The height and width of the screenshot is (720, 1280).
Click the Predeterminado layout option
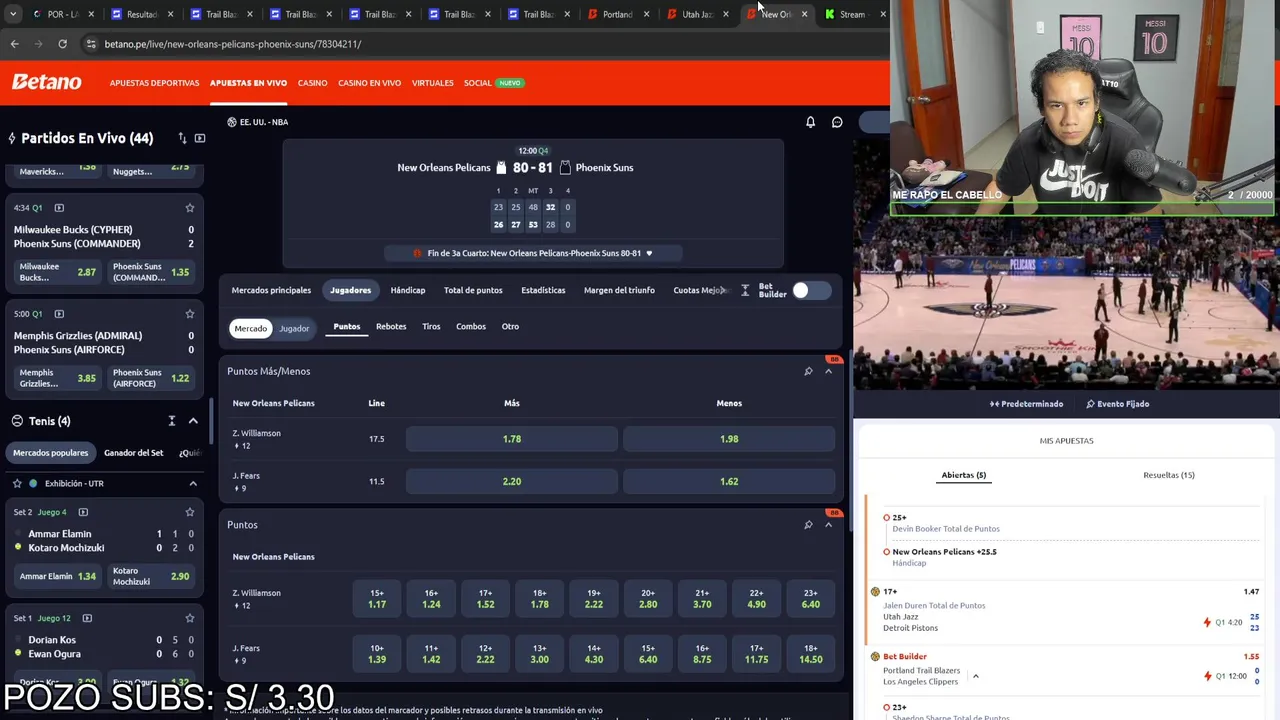coord(1026,404)
